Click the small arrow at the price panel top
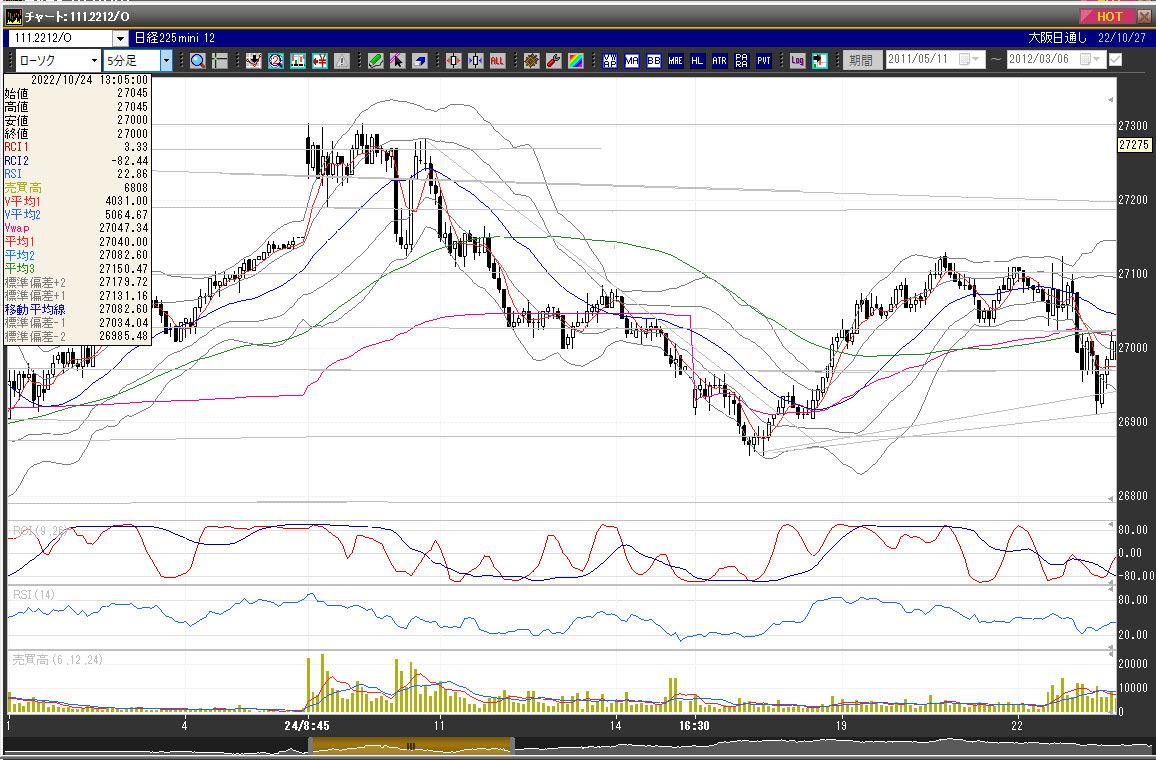 [x=1110, y=100]
